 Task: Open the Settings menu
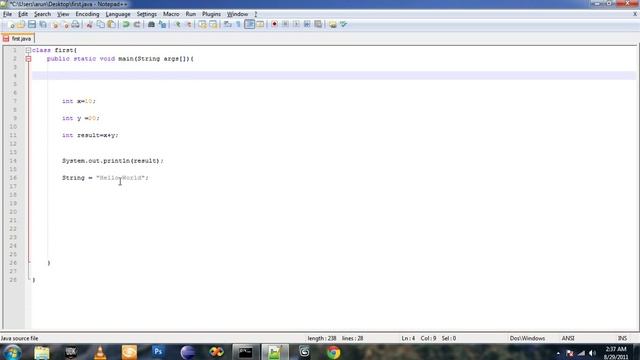[x=147, y=14]
